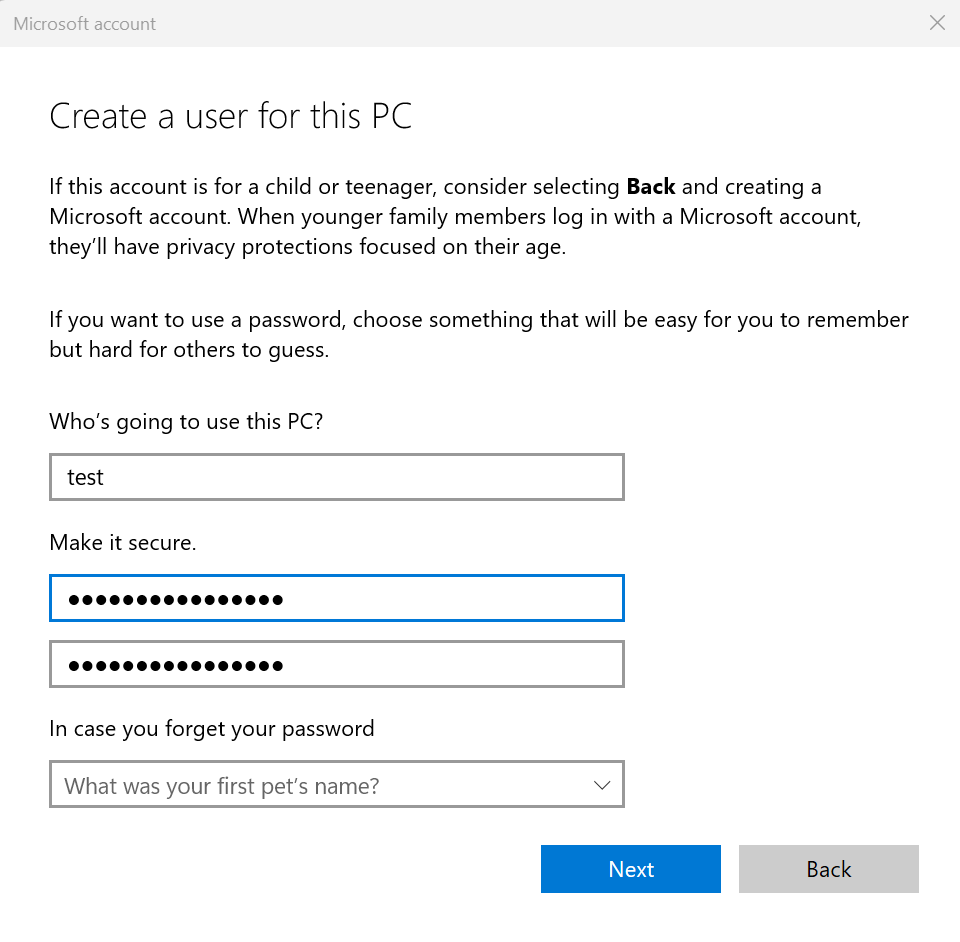Click the Back button

(x=828, y=869)
